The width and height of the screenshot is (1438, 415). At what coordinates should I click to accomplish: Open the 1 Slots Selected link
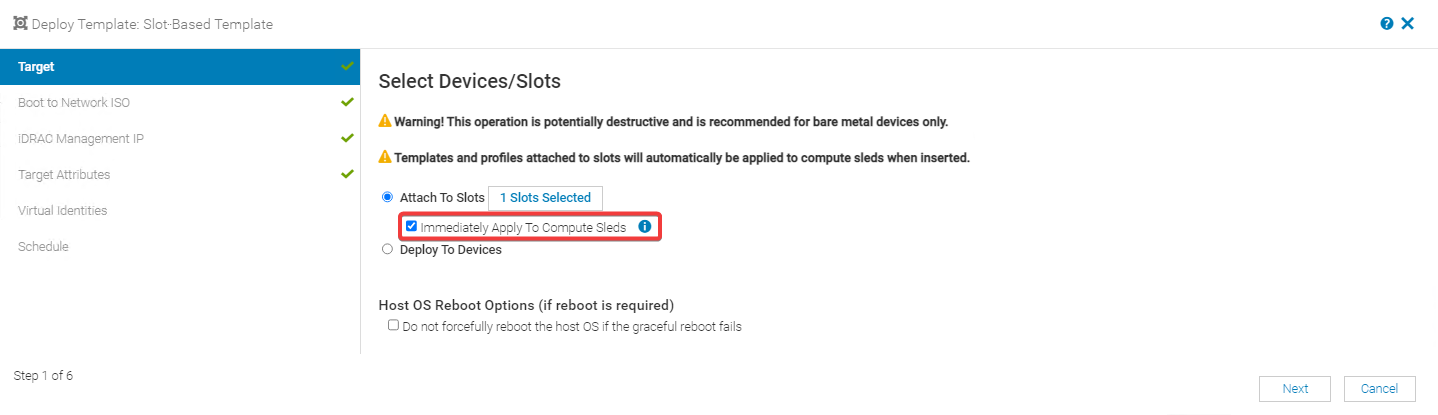click(x=545, y=198)
